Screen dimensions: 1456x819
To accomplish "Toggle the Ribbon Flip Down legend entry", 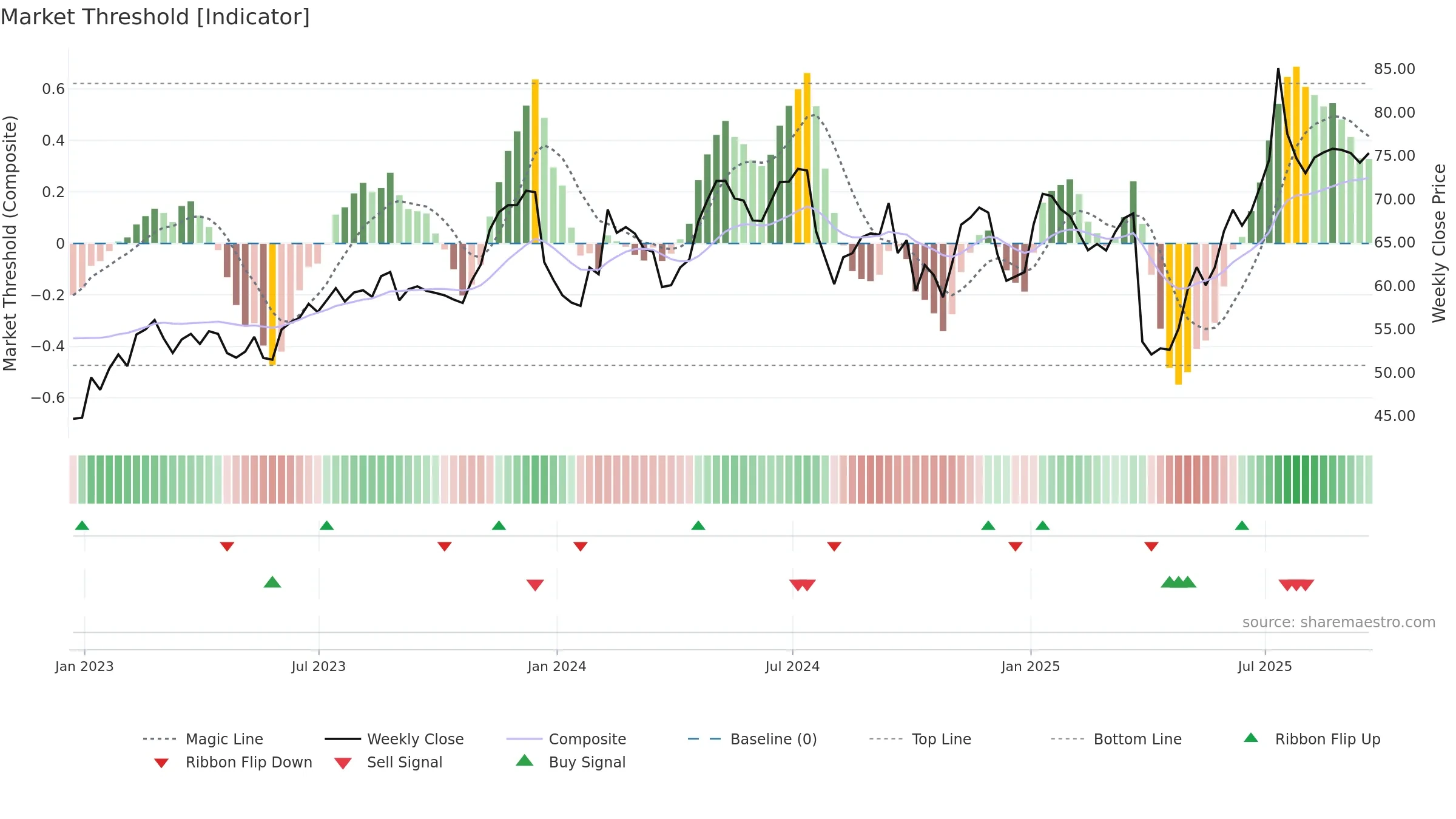I will [x=232, y=762].
